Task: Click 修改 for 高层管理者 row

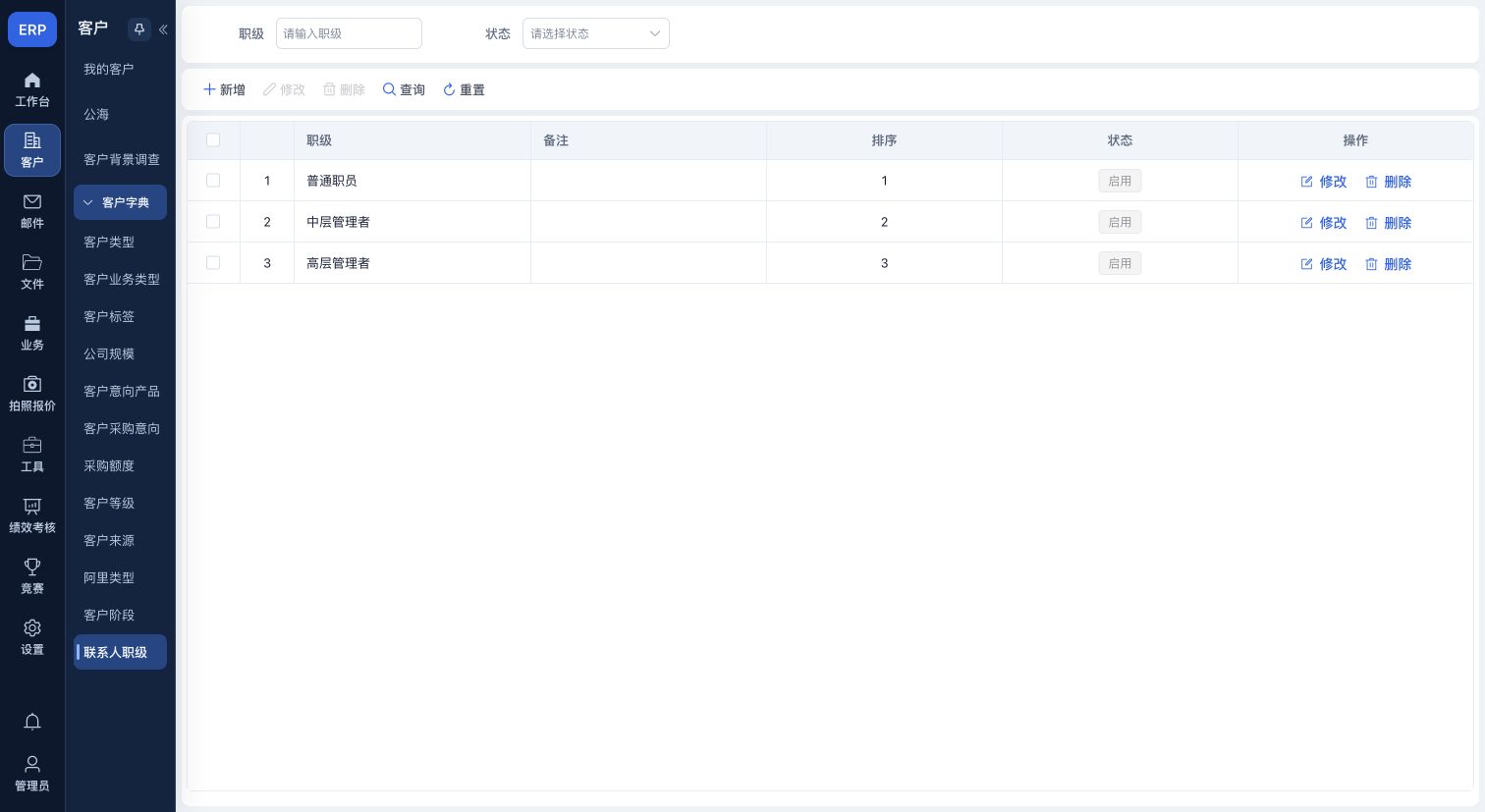Action: pos(1323,264)
